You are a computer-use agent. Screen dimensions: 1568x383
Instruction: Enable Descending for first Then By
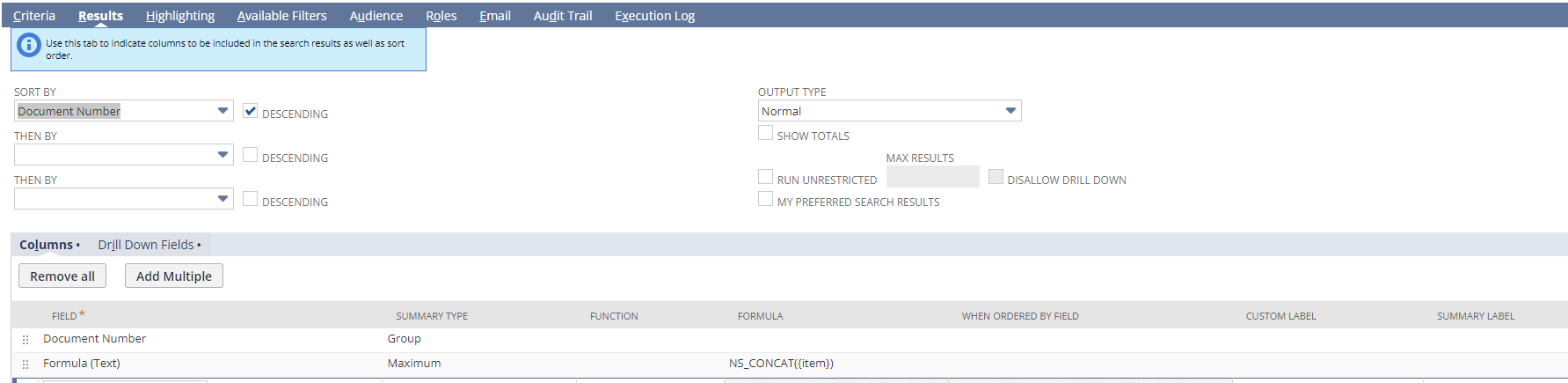coord(251,155)
